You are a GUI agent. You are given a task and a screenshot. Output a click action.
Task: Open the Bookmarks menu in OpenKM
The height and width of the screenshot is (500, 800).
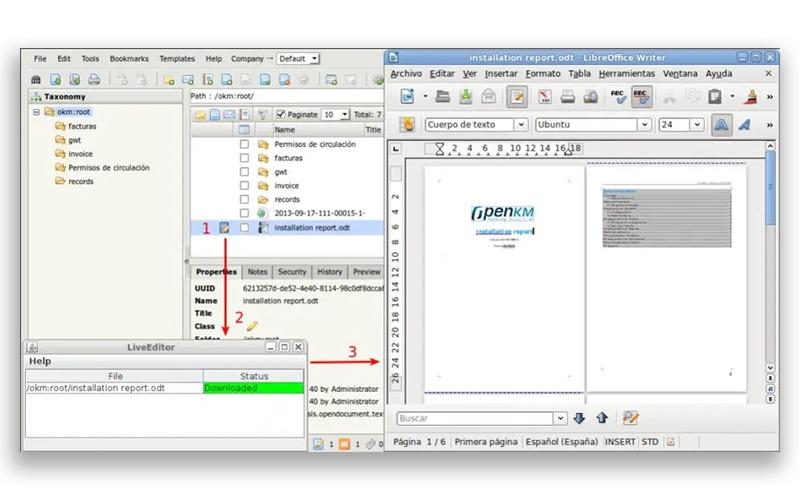click(129, 59)
